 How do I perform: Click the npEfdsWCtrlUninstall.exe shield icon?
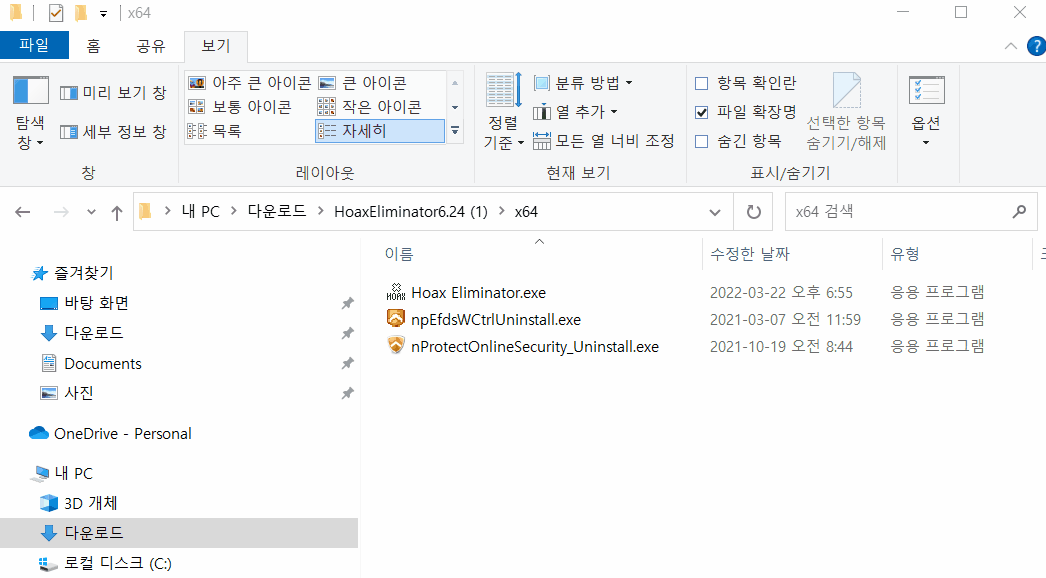click(x=396, y=319)
